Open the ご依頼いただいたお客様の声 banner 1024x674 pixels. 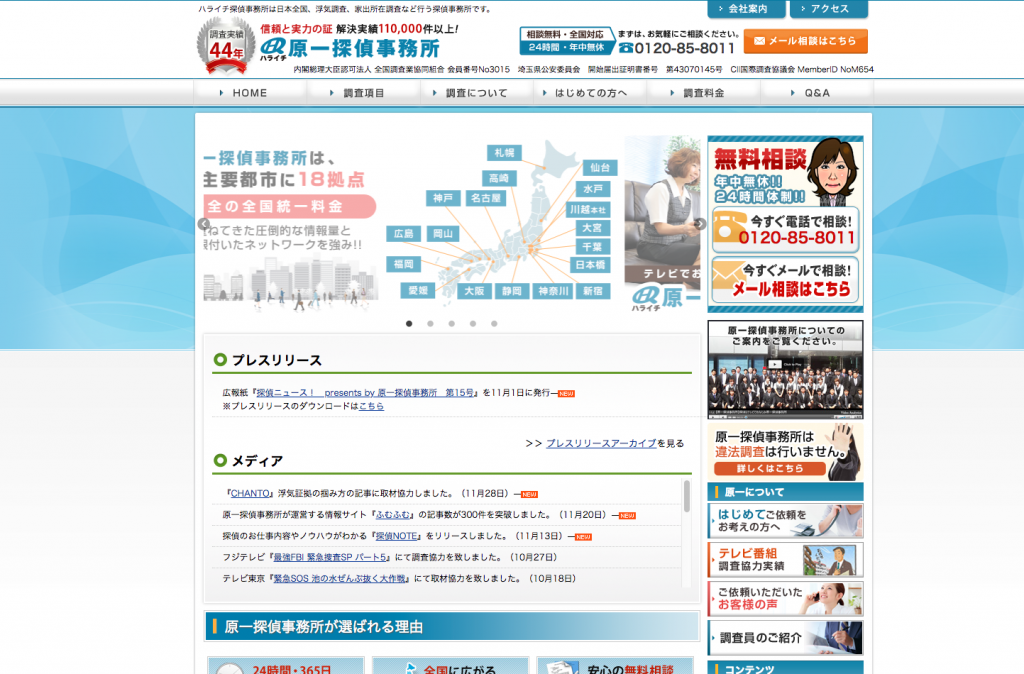(785, 599)
